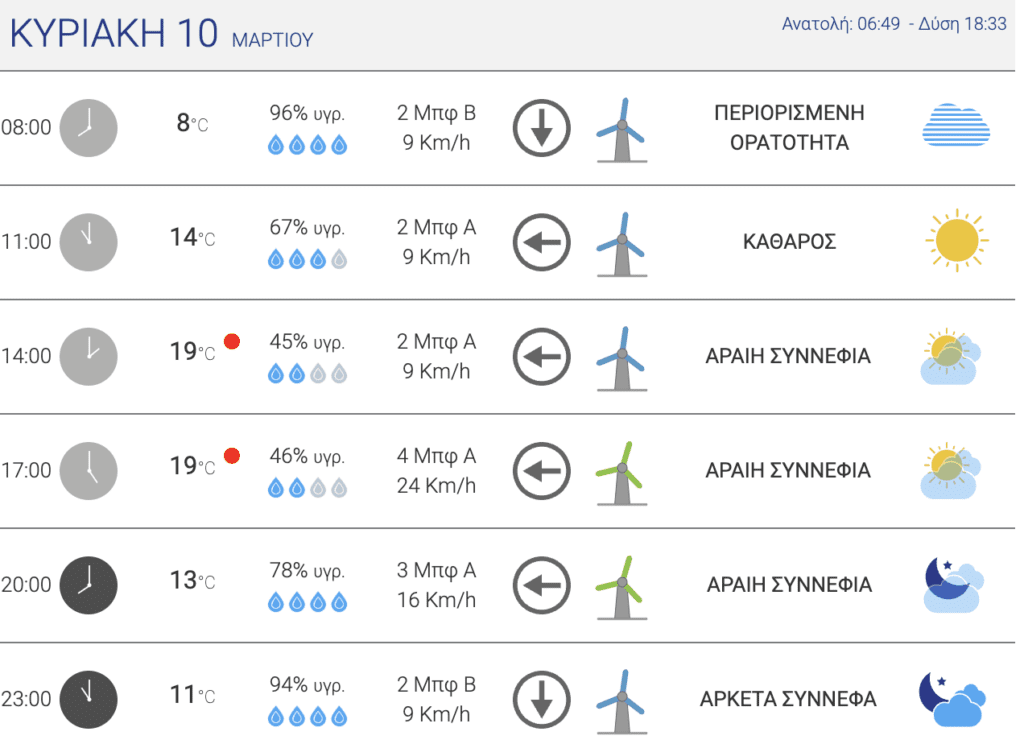Click the 4 Μπφ Α wind speed text
The height and width of the screenshot is (744, 1024).
click(436, 456)
